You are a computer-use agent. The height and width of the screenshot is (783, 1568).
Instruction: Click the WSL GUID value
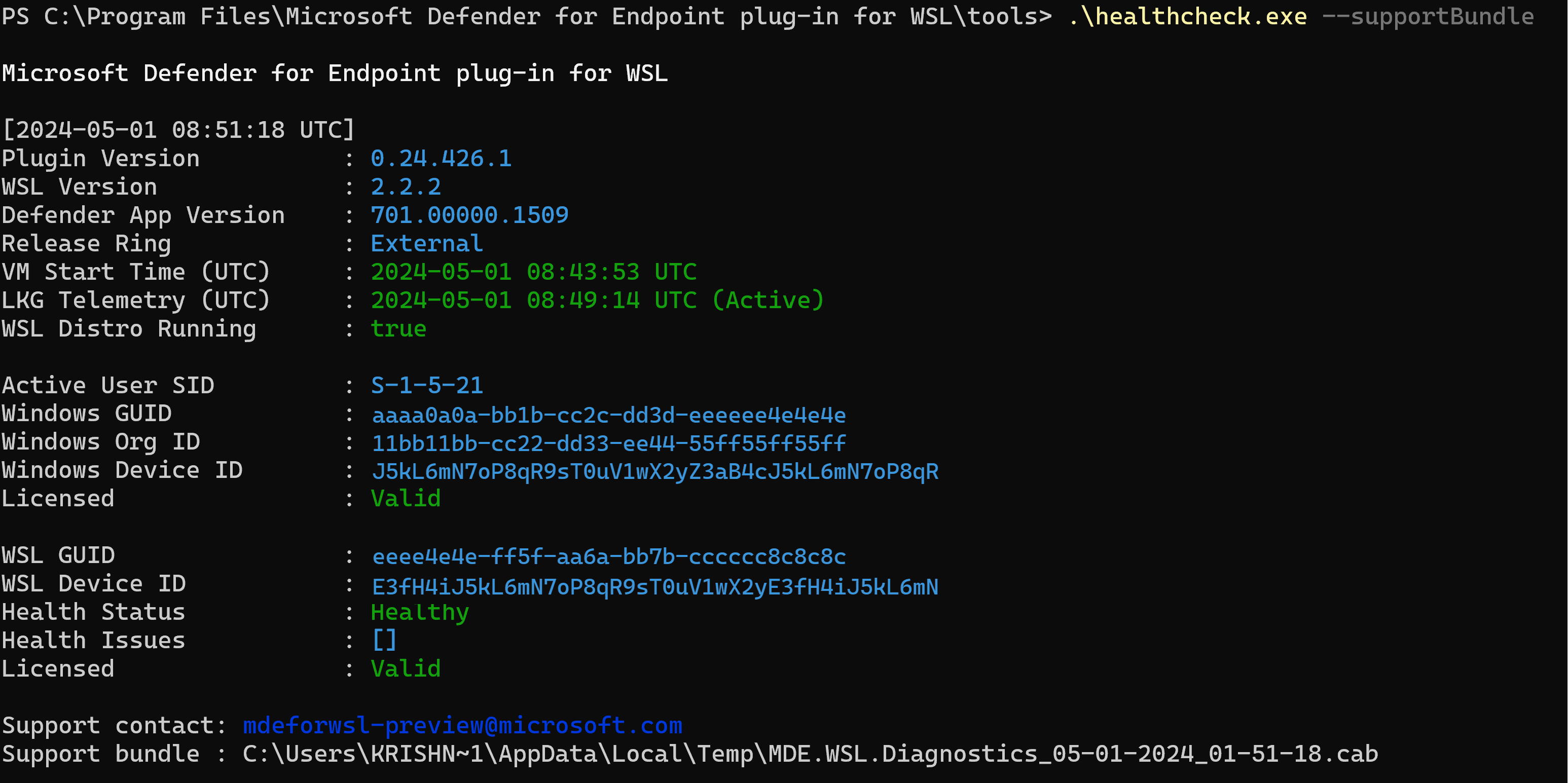point(609,556)
